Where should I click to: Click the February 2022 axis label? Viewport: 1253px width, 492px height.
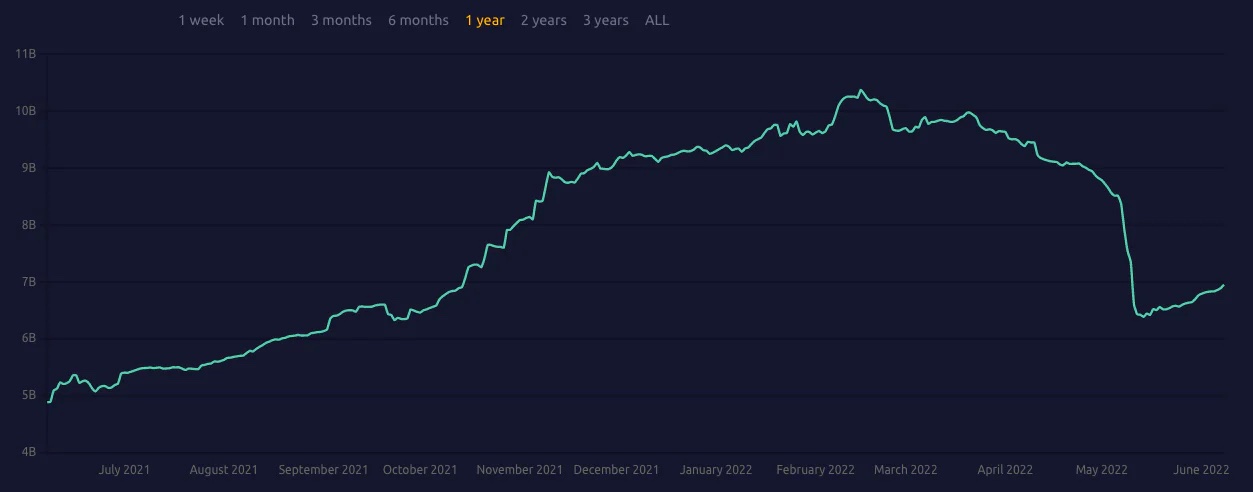coord(815,469)
